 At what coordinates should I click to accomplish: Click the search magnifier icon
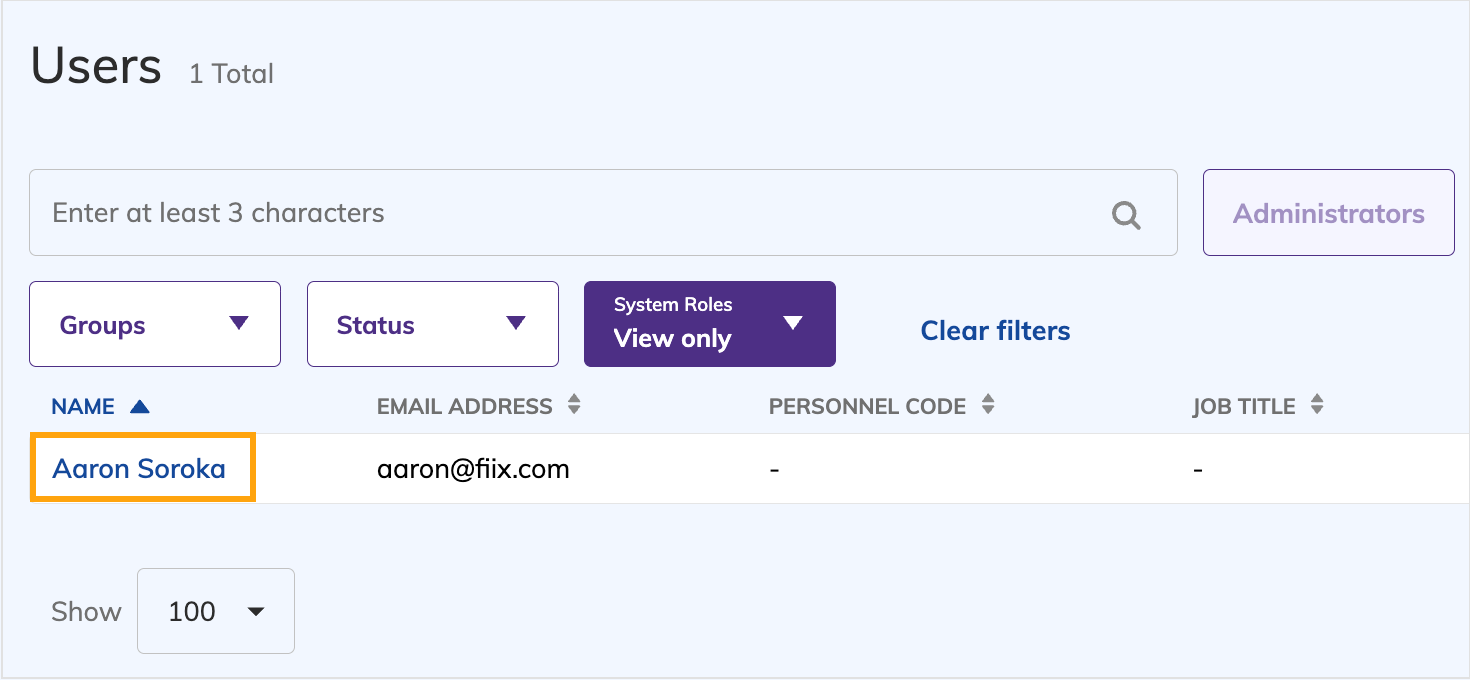pyautogui.click(x=1126, y=215)
